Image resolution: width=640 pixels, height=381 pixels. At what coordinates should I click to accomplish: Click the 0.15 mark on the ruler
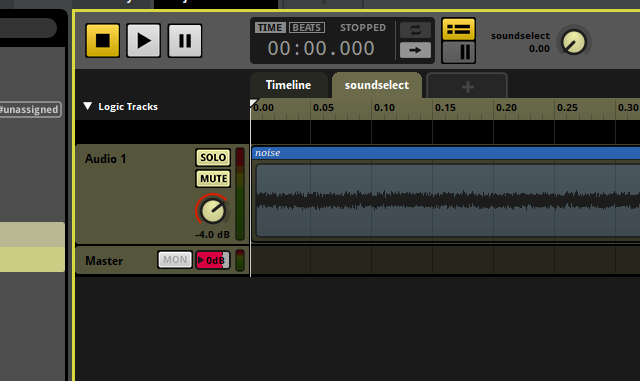pyautogui.click(x=445, y=107)
